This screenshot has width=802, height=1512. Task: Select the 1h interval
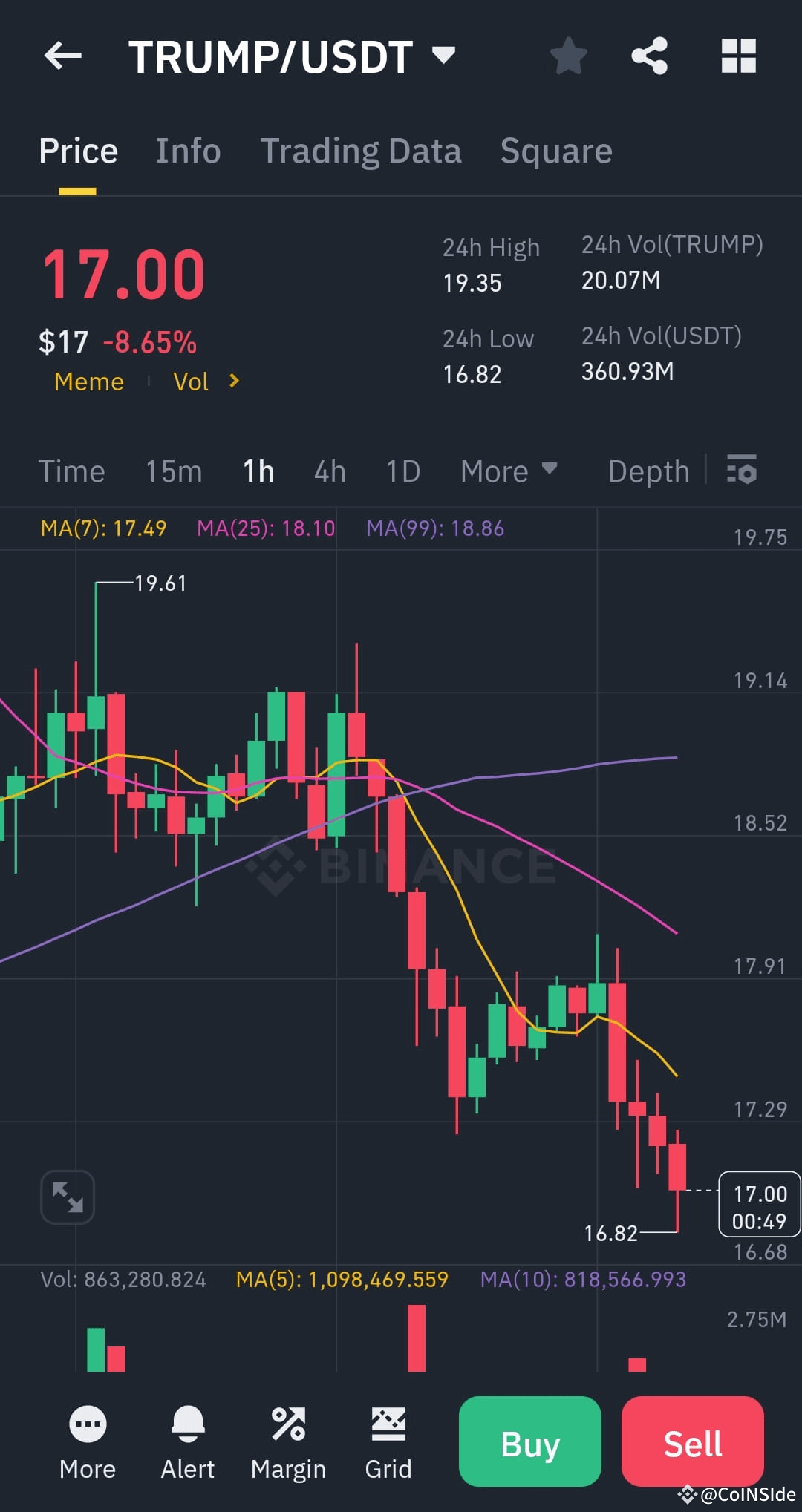258,471
